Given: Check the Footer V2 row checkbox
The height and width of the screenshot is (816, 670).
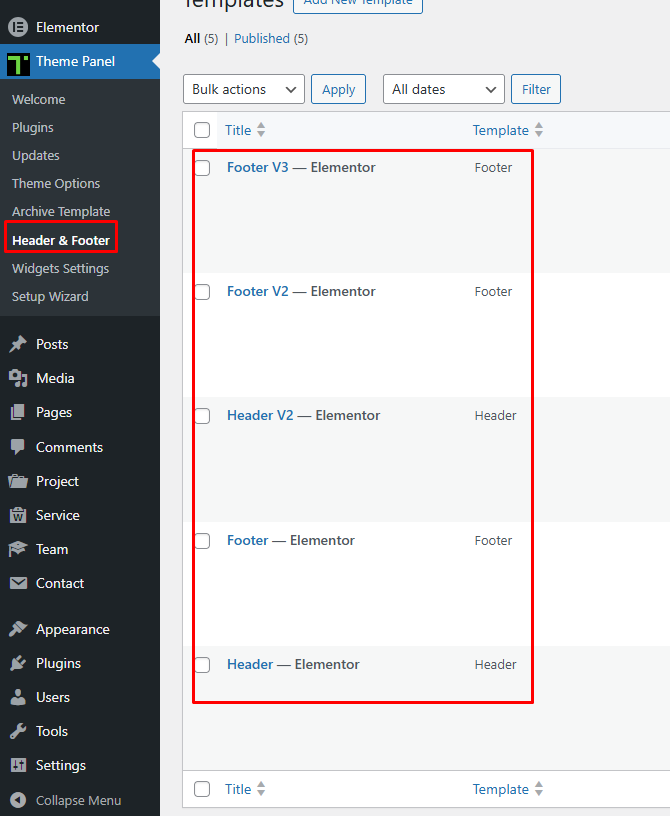Looking at the screenshot, I should click(202, 291).
